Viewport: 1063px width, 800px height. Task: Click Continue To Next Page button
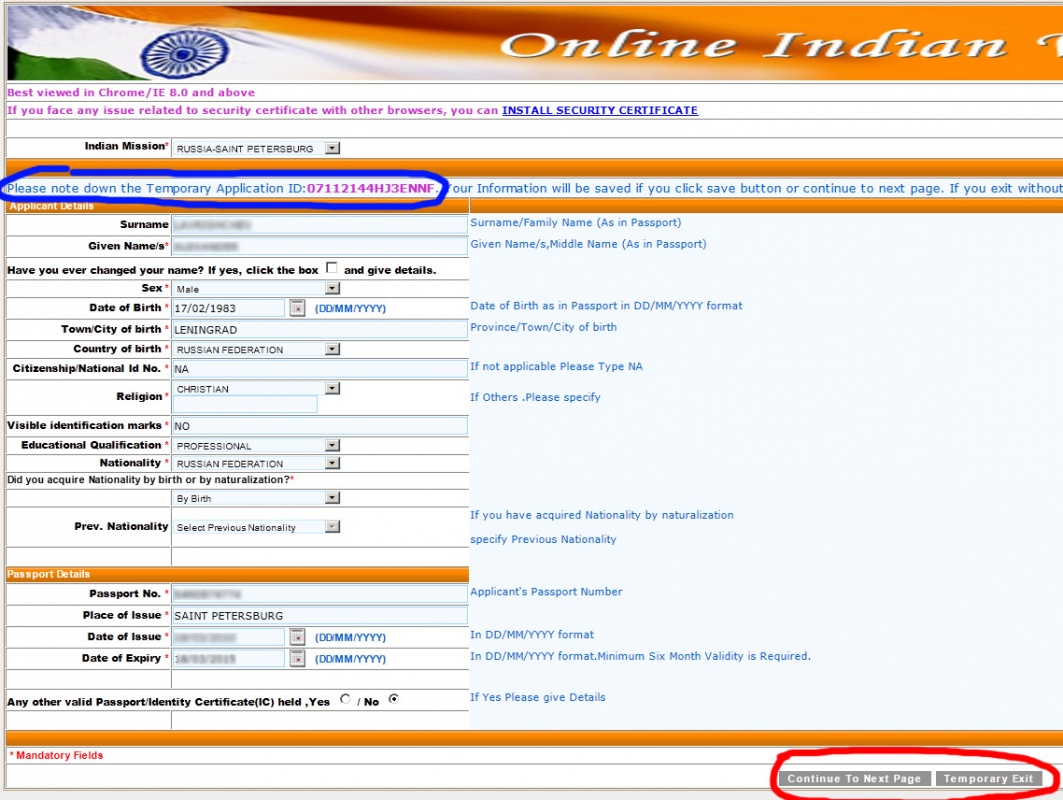pyautogui.click(x=854, y=779)
